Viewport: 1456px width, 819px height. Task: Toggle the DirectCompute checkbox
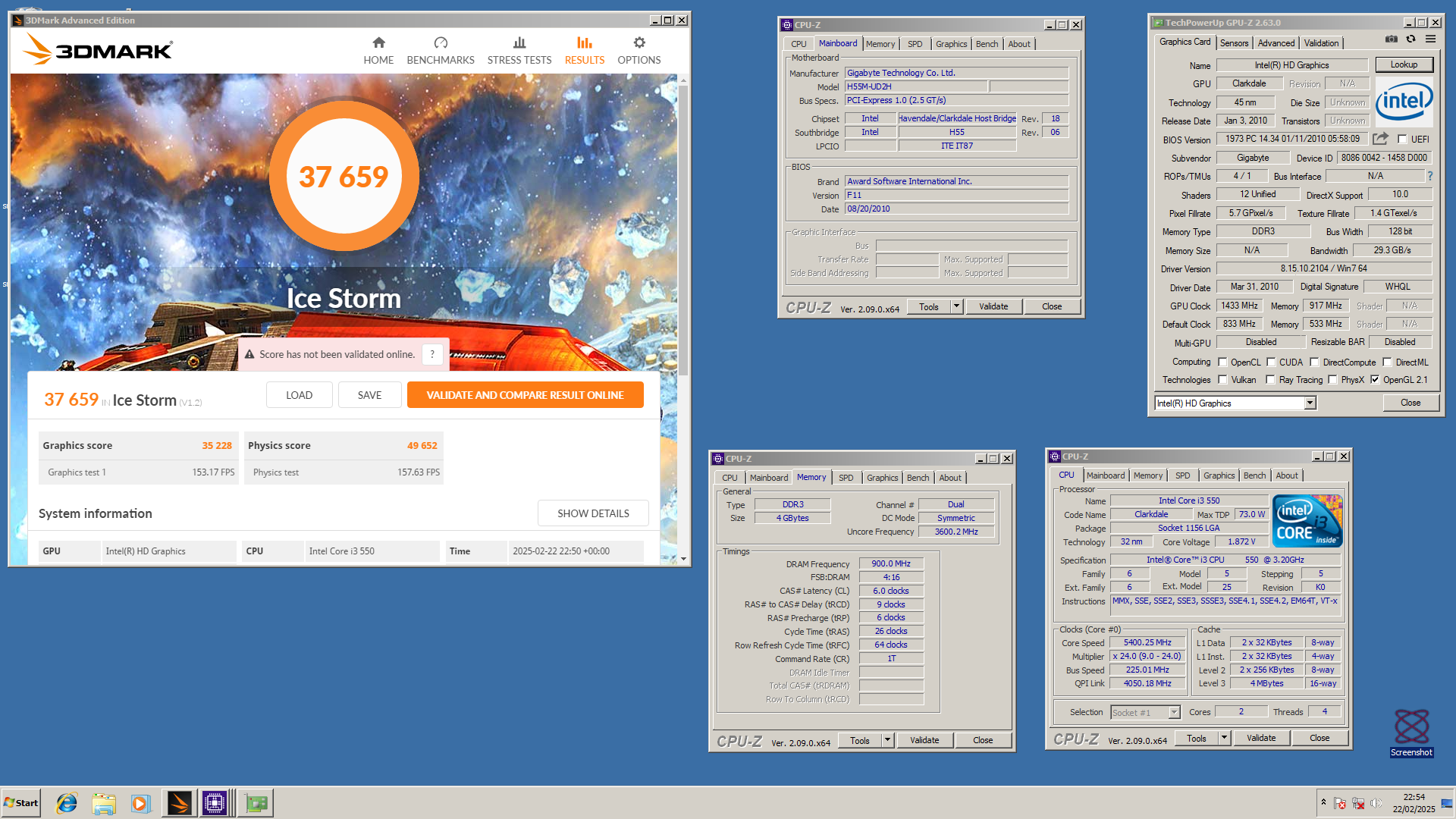click(x=1314, y=362)
